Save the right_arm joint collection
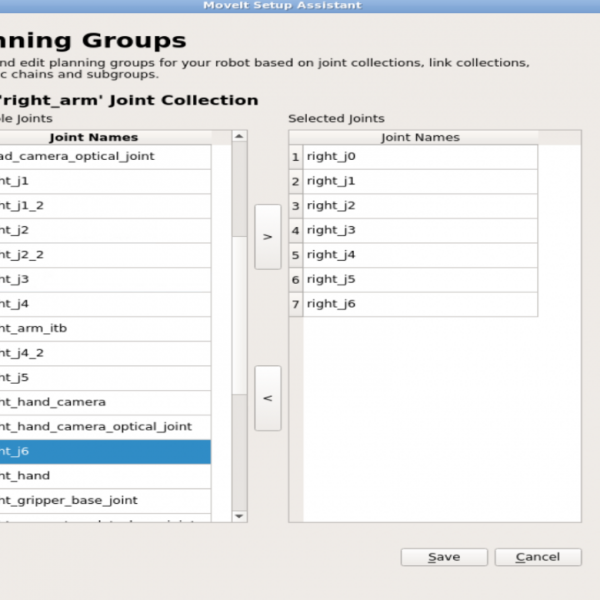 point(444,557)
